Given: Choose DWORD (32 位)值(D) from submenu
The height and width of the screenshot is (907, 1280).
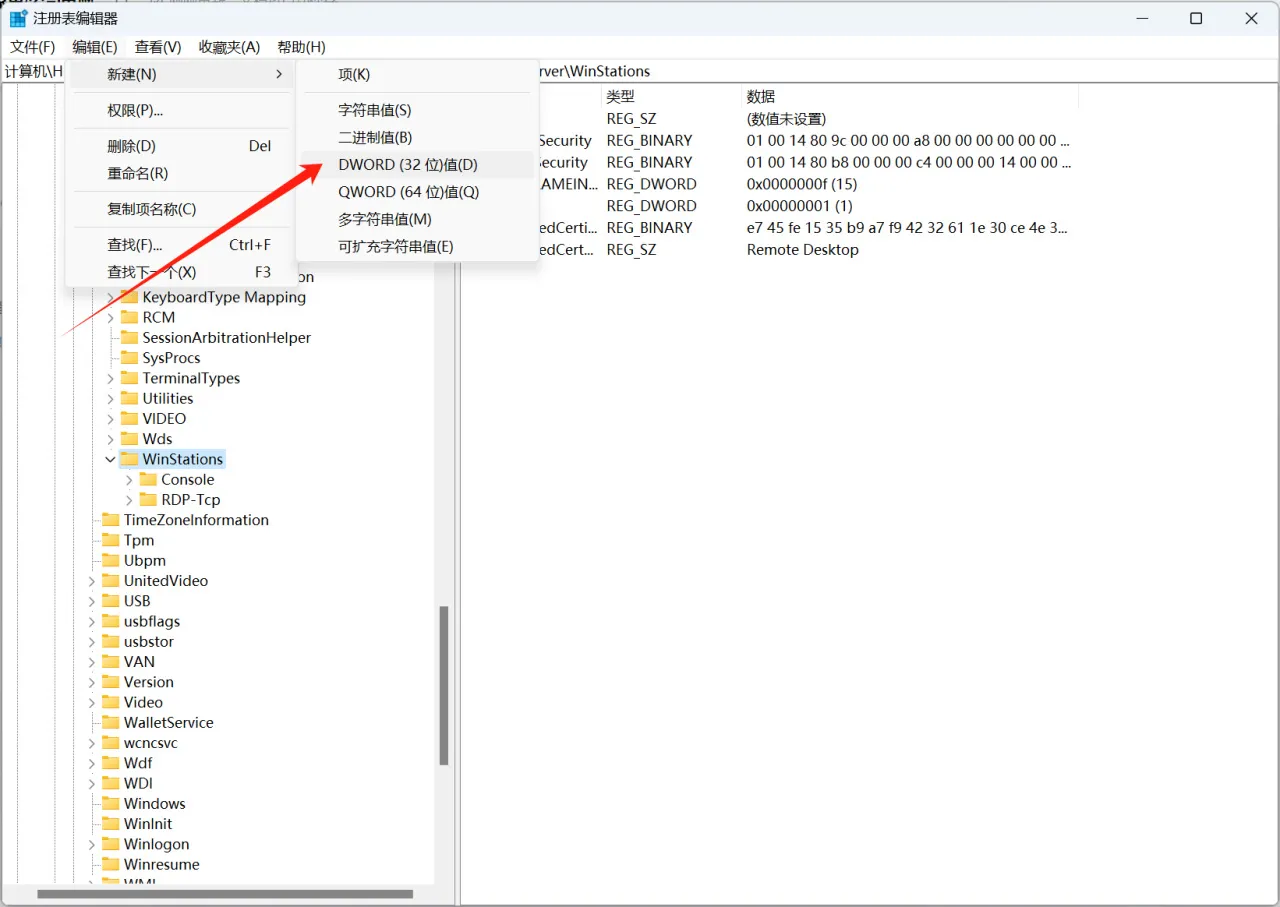Looking at the screenshot, I should click(417, 165).
